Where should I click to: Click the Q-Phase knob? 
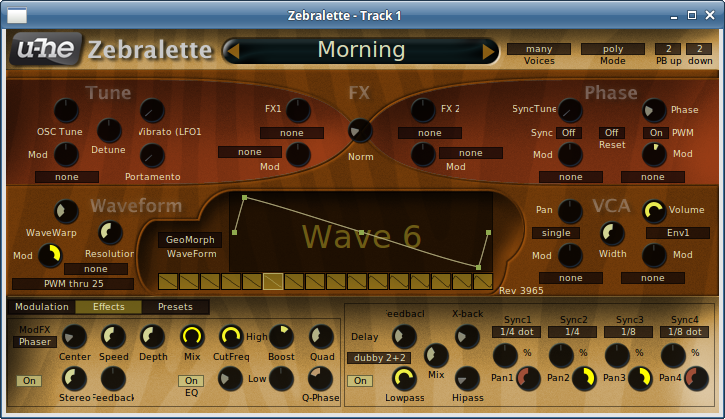click(320, 379)
